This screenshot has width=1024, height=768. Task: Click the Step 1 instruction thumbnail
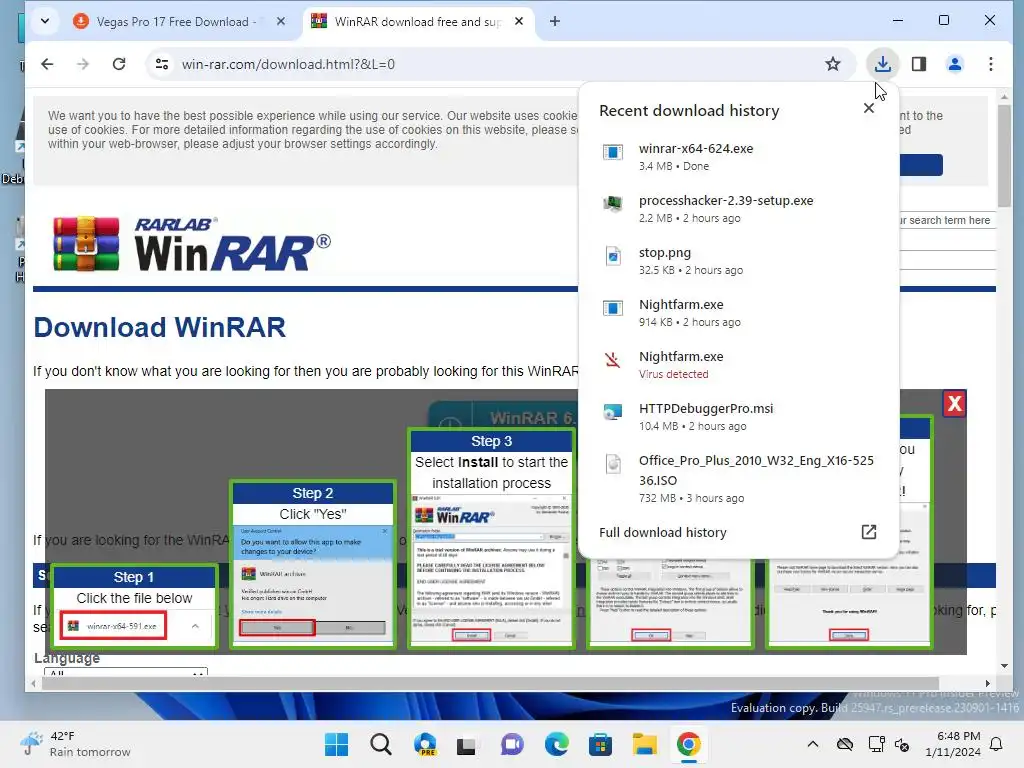tap(134, 606)
